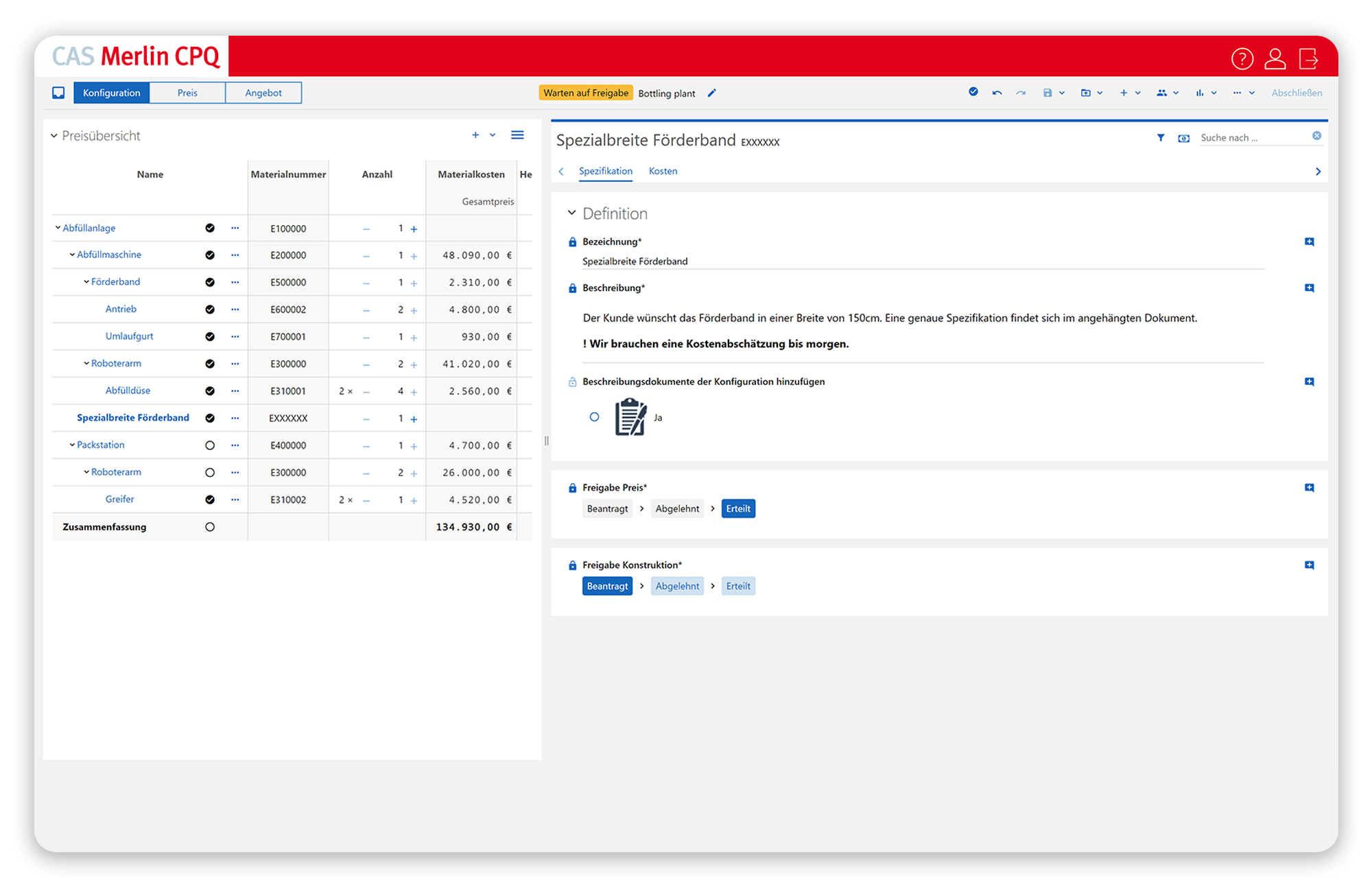Switch to the Preis tab

[187, 93]
